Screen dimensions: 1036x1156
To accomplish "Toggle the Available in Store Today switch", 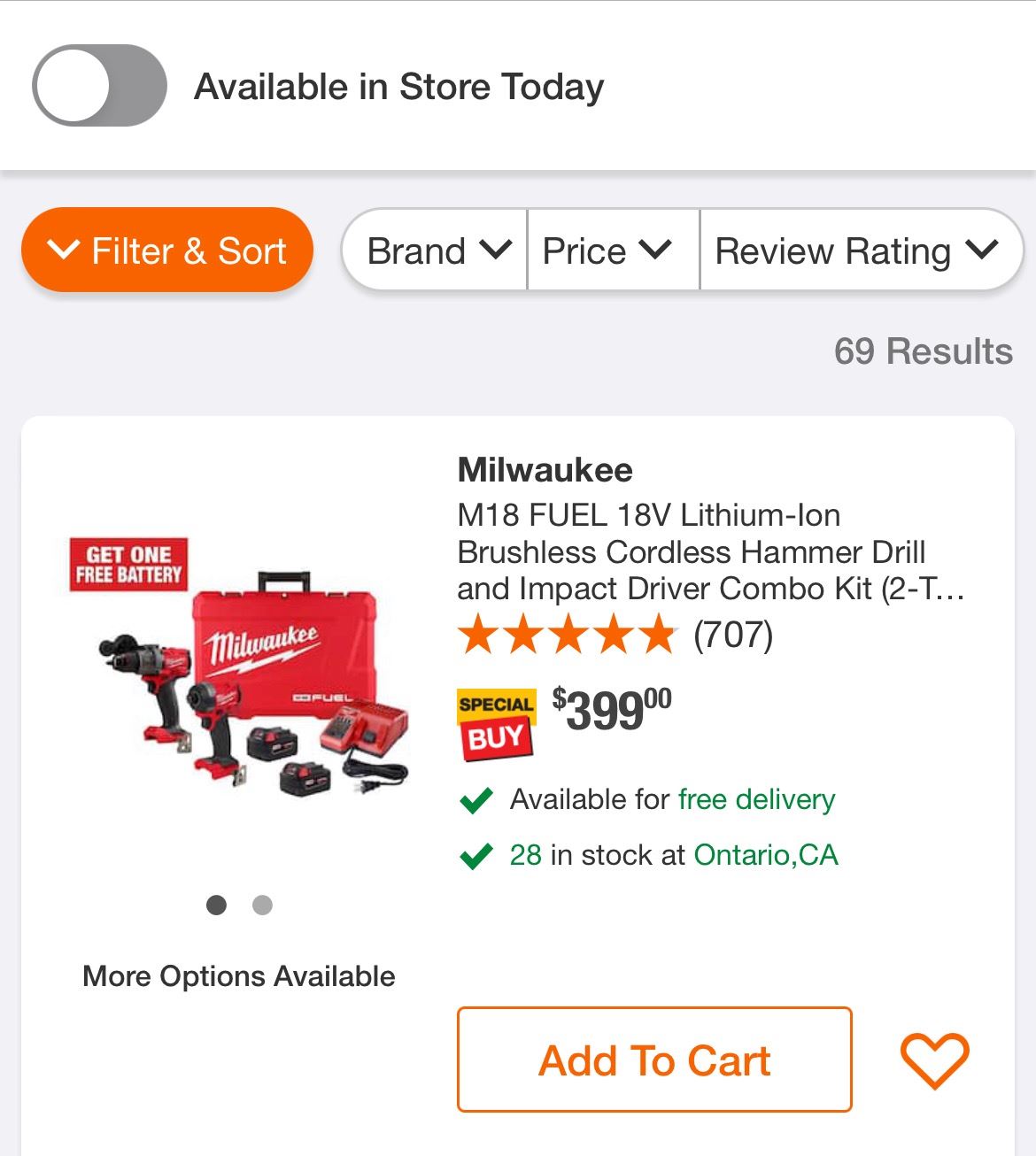I will tap(99, 86).
